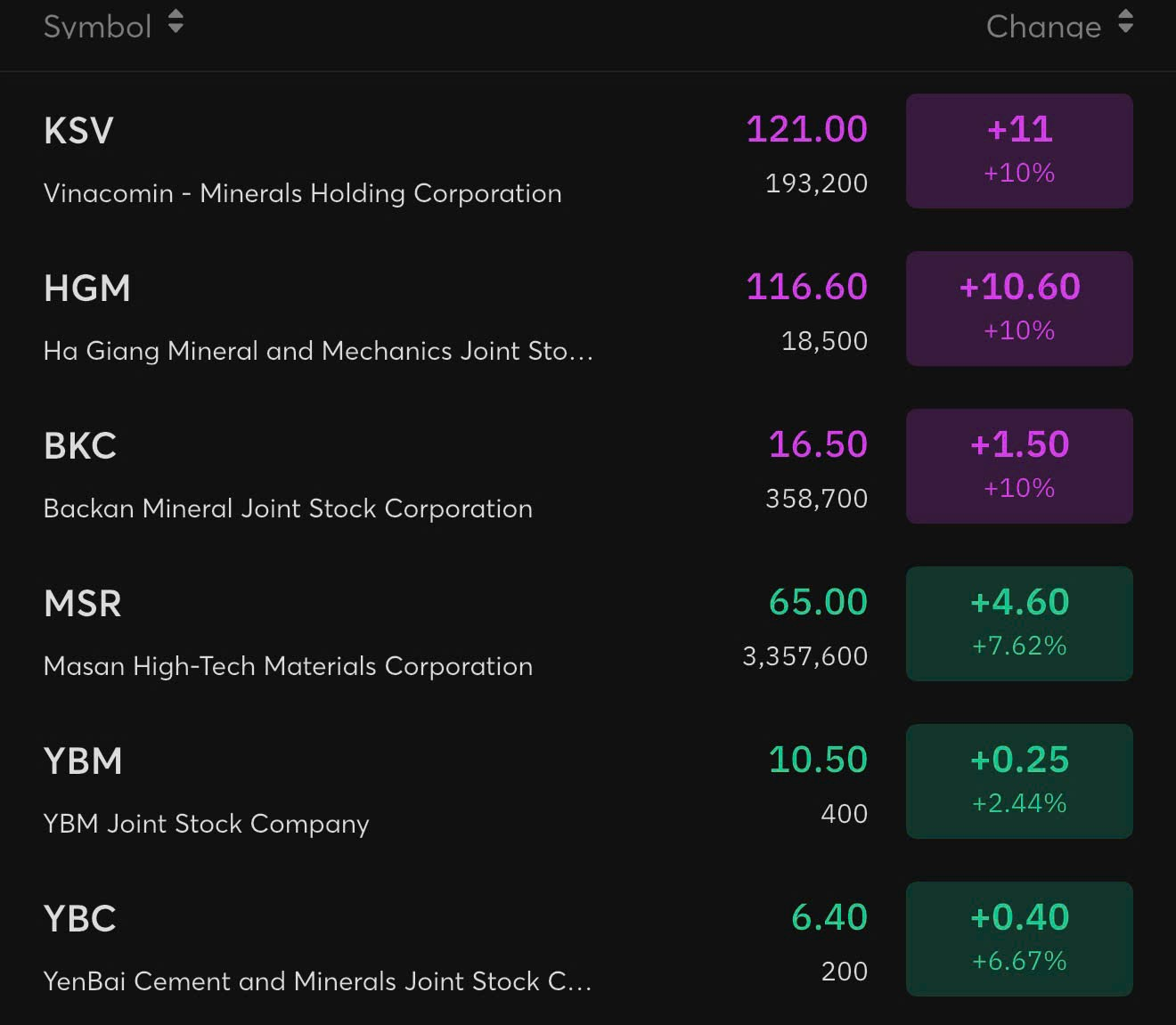This screenshot has width=1176, height=1025.
Task: Click the YBM price 10.50
Action: point(818,760)
